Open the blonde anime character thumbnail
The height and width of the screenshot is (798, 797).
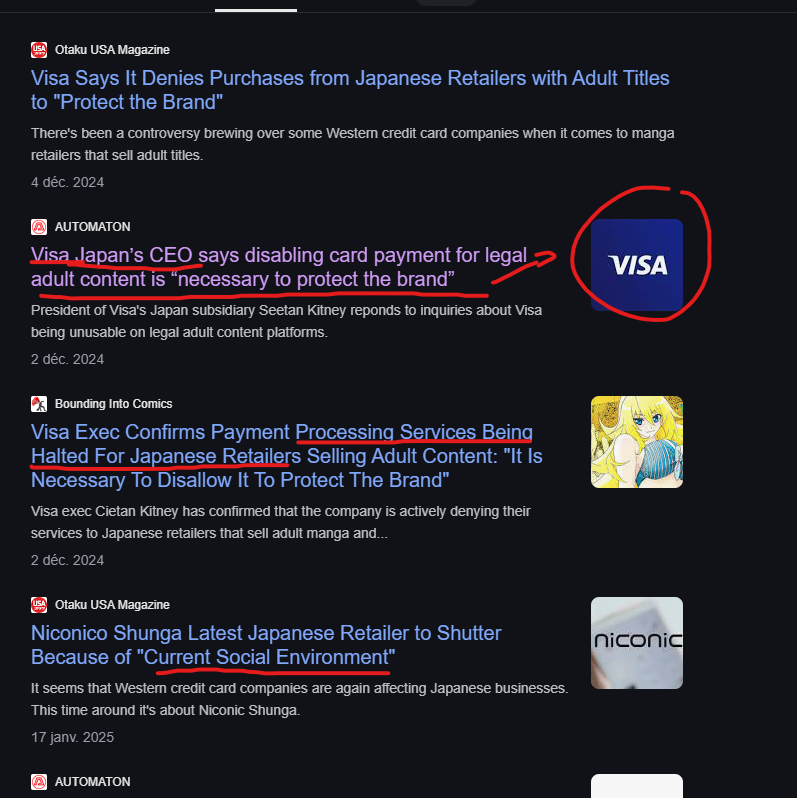point(637,442)
